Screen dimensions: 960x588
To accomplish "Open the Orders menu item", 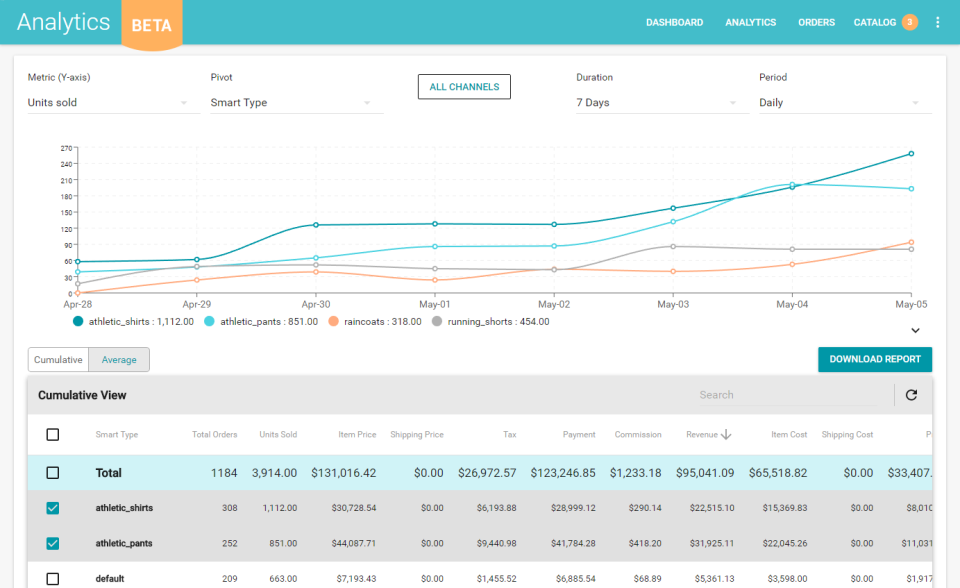I will [x=816, y=22].
